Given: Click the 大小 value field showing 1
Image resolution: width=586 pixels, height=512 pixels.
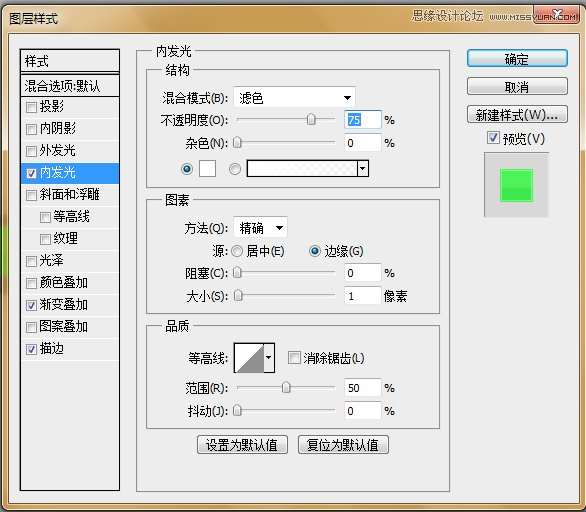Looking at the screenshot, I should pyautogui.click(x=363, y=296).
